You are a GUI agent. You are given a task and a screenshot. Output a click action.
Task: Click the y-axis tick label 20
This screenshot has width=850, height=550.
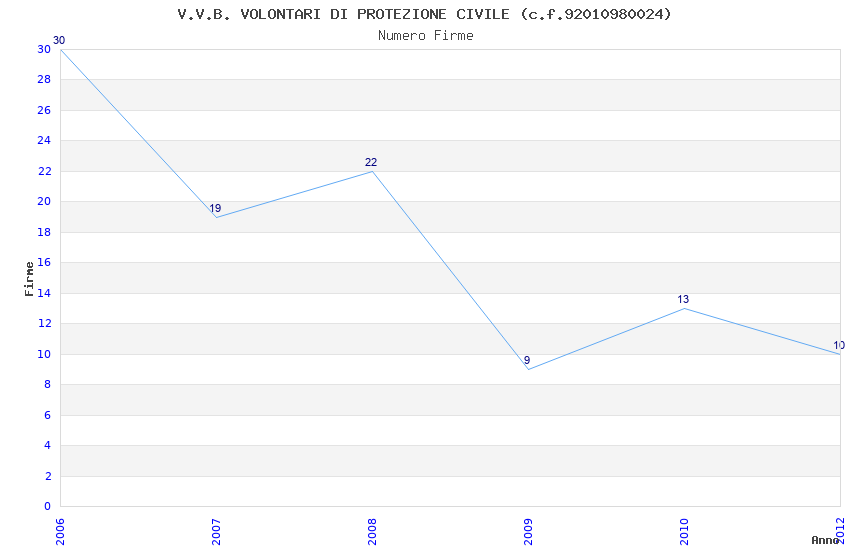(x=44, y=202)
